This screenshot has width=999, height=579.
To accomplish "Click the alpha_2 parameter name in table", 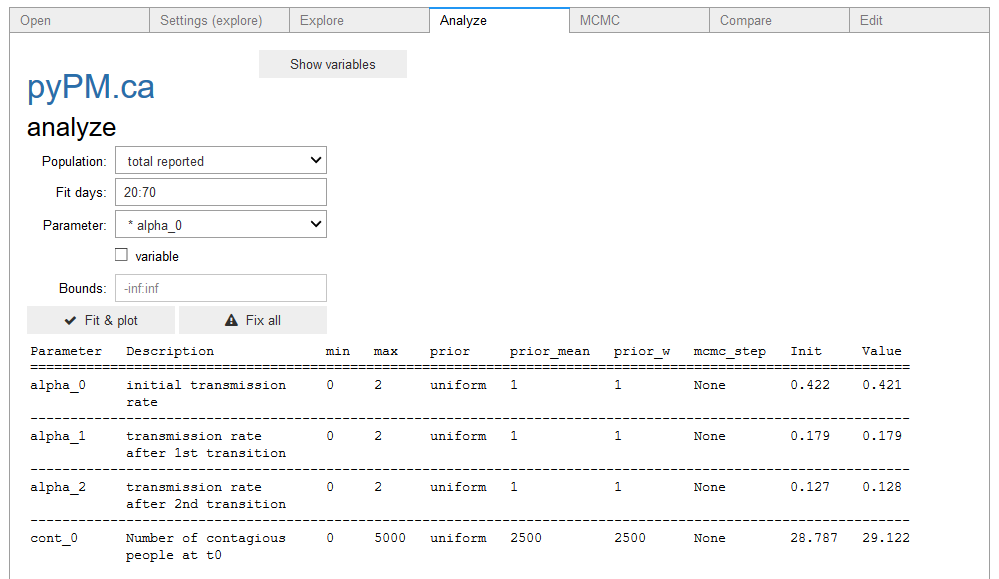I will [x=58, y=487].
